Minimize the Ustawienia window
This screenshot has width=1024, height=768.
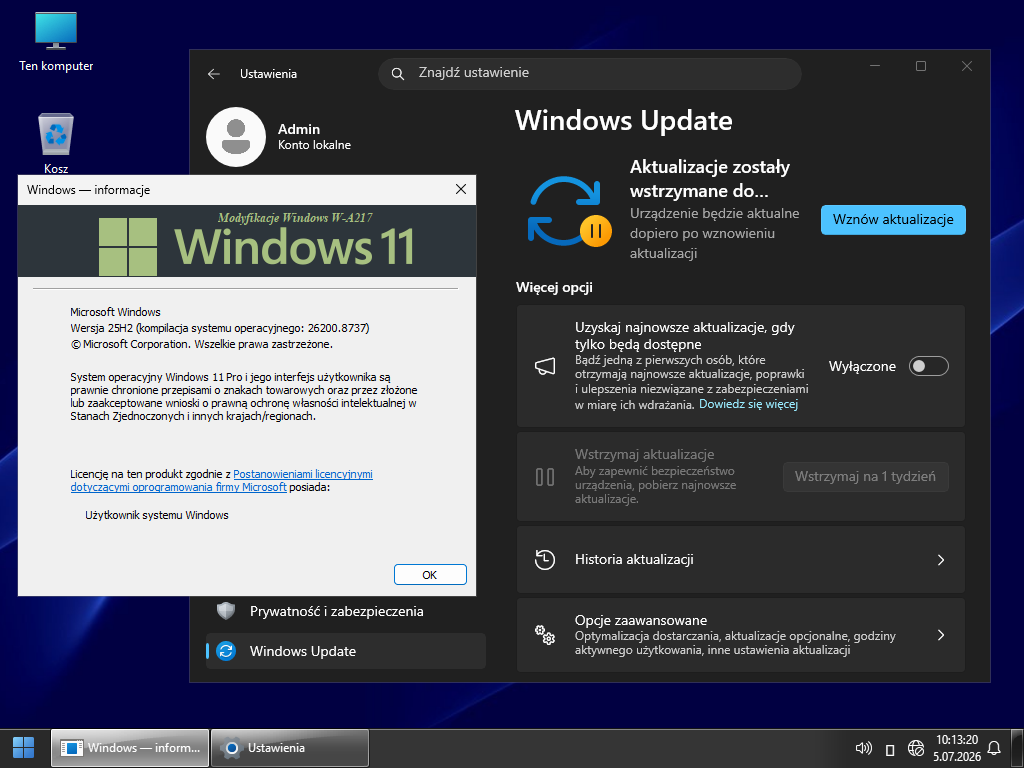click(875, 66)
